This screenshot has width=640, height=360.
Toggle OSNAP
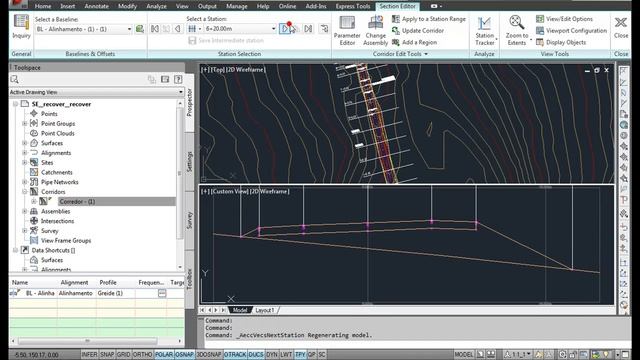(184, 354)
